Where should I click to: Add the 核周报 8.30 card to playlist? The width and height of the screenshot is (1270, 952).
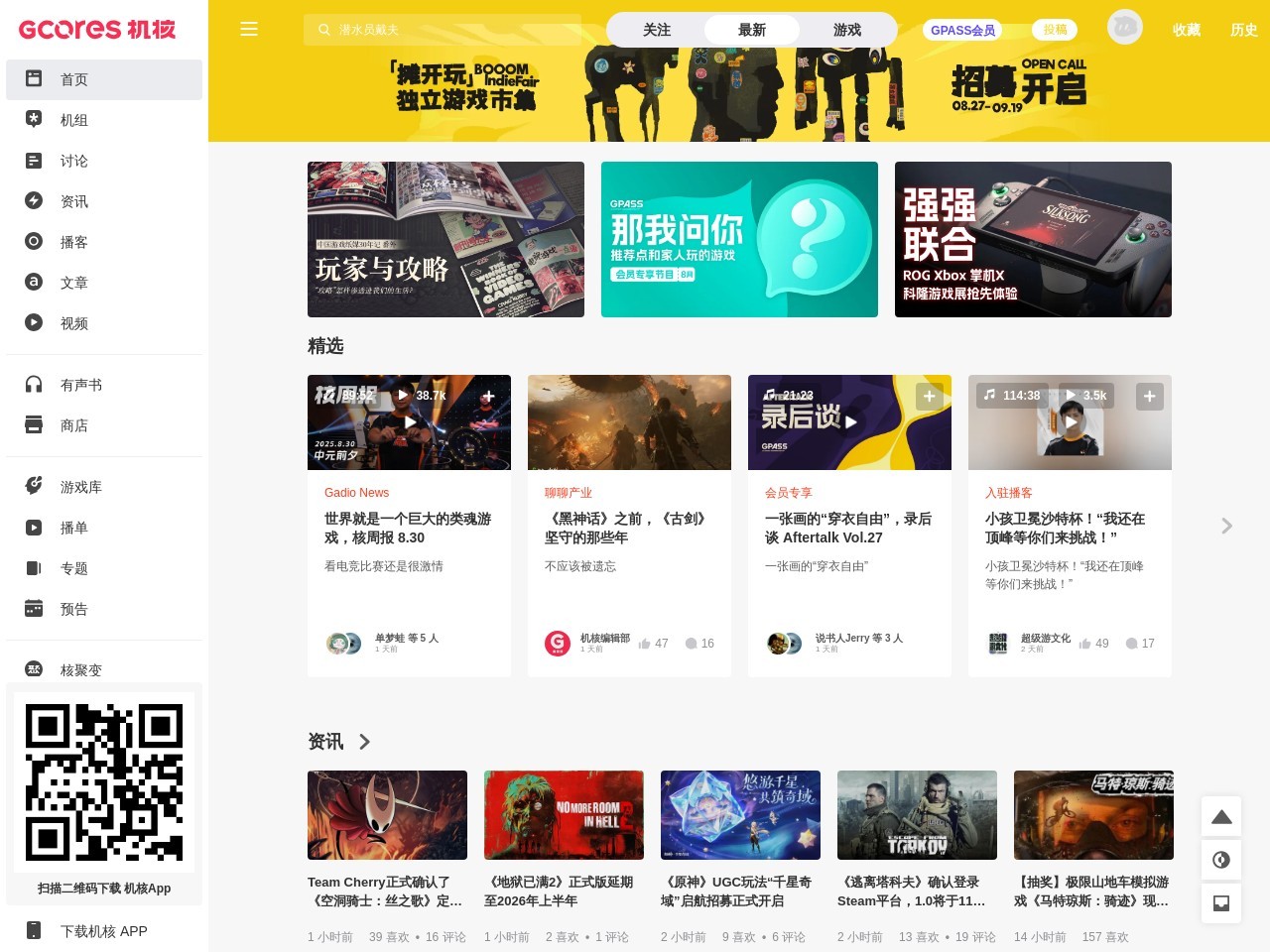(x=488, y=397)
